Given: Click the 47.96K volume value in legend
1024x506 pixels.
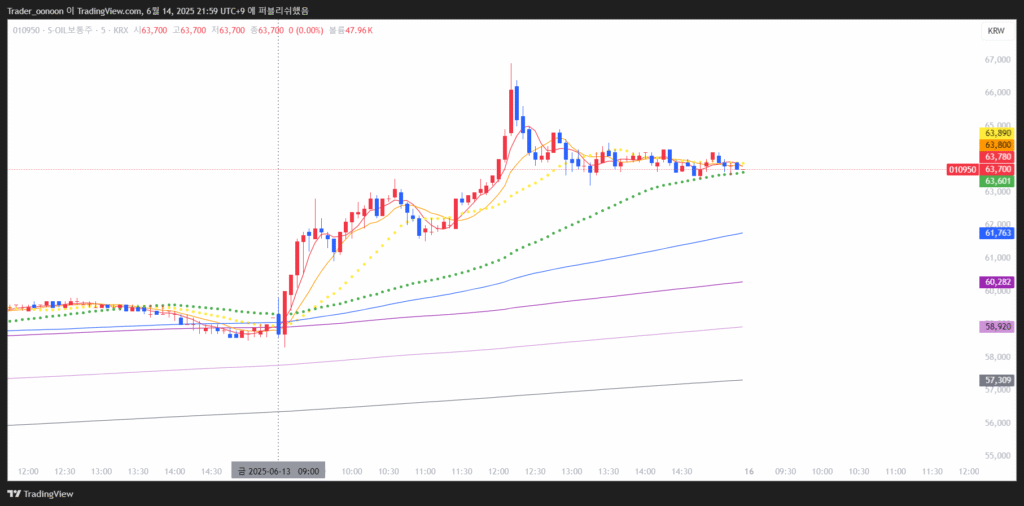Looking at the screenshot, I should click(359, 31).
